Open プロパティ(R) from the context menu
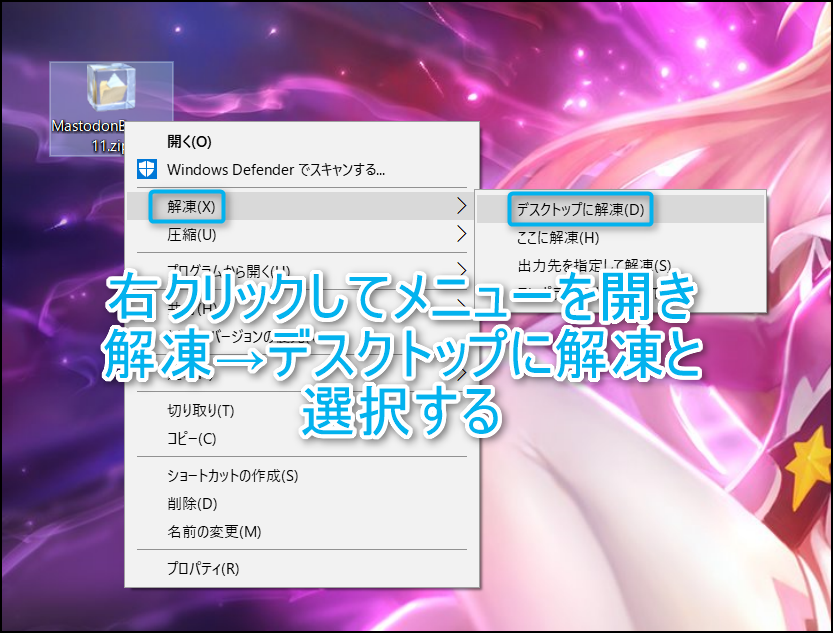Viewport: 833px width, 633px height. (203, 569)
